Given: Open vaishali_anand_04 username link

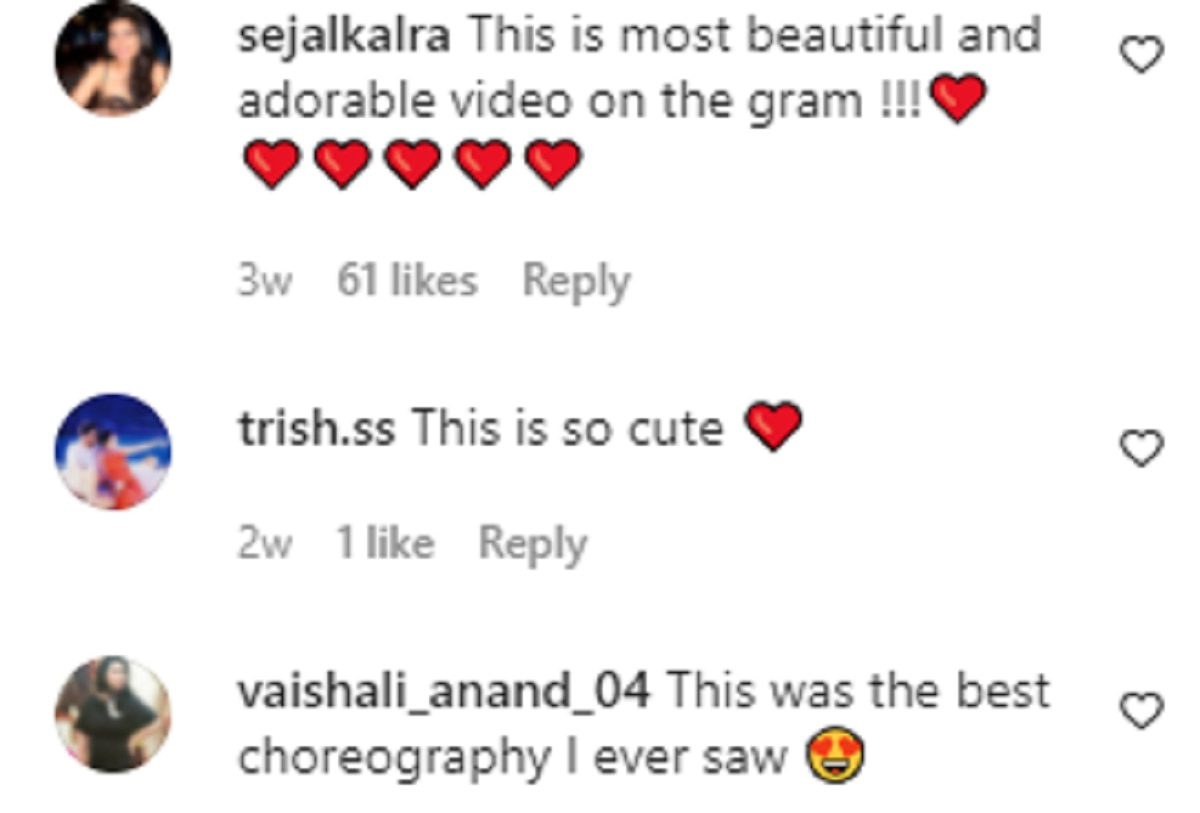Looking at the screenshot, I should [444, 691].
